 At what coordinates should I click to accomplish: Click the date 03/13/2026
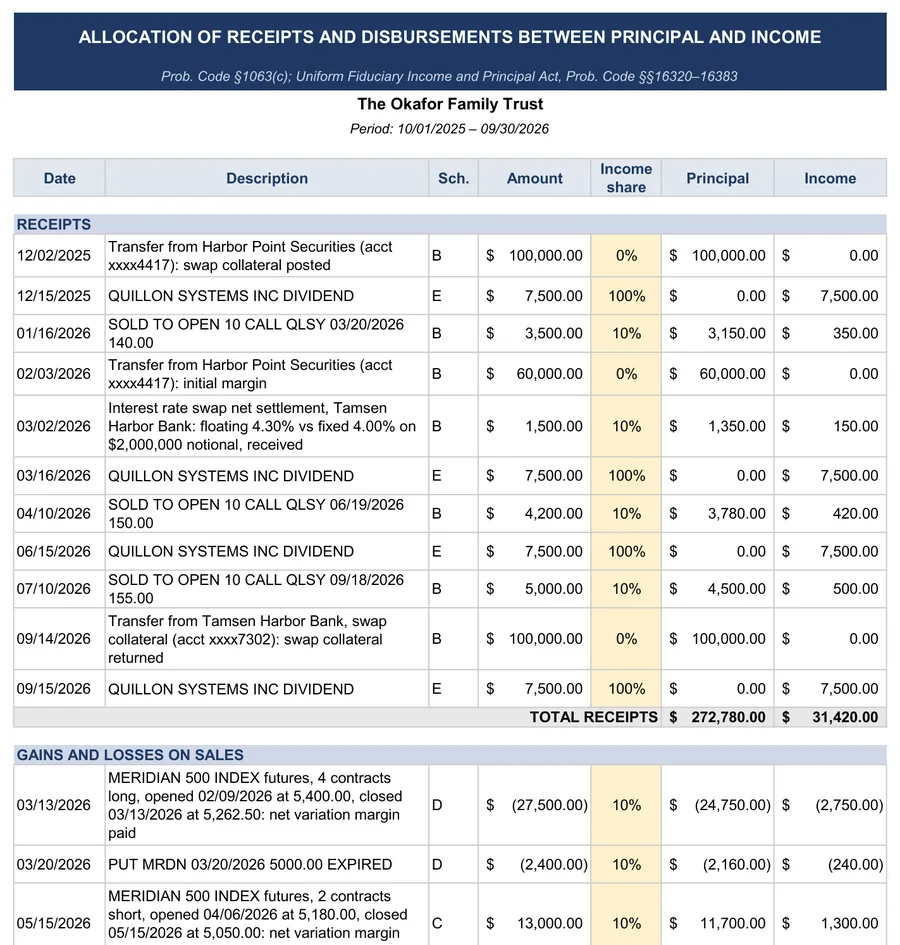tap(54, 805)
